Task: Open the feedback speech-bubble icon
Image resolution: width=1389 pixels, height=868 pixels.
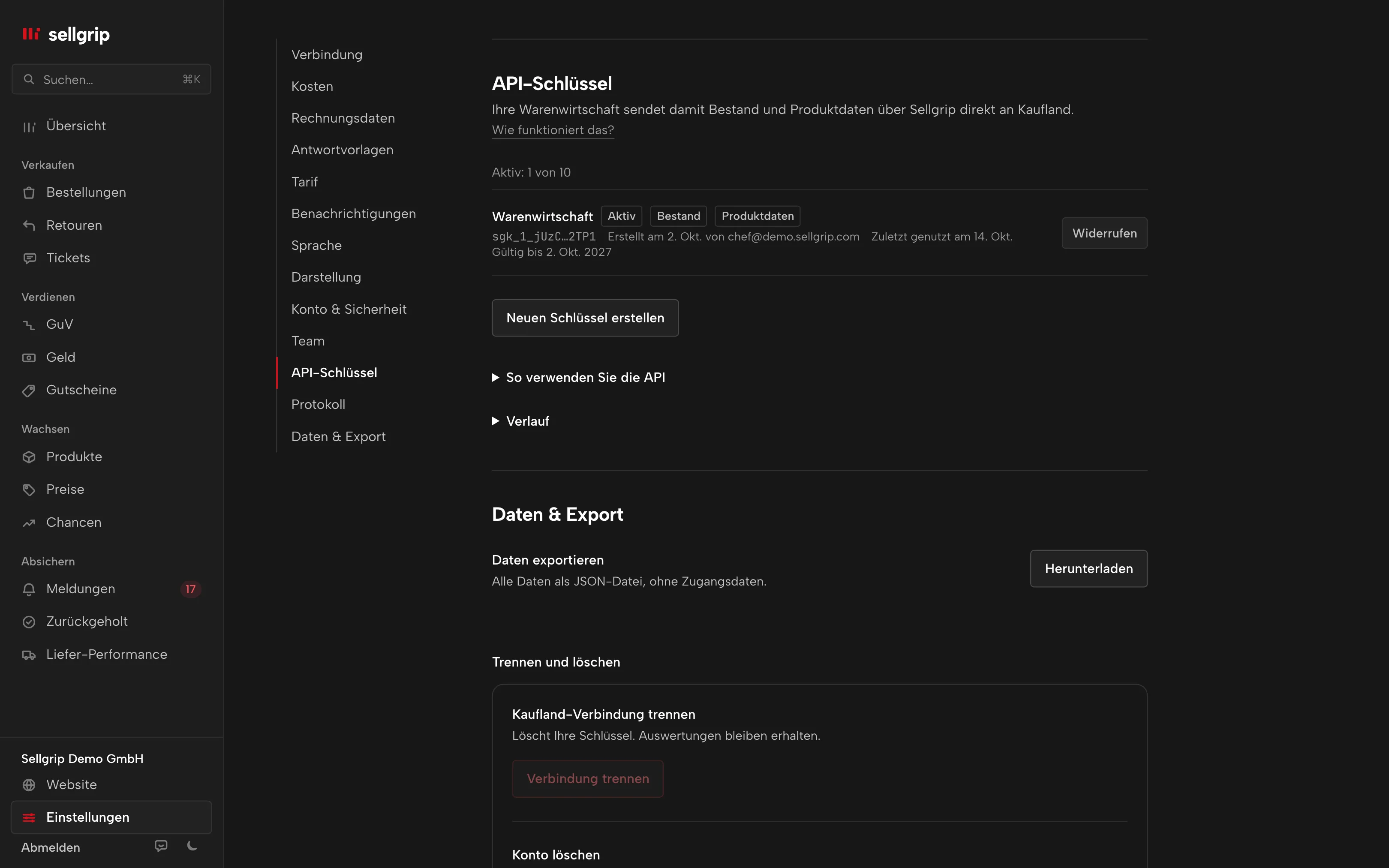Action: click(x=161, y=846)
